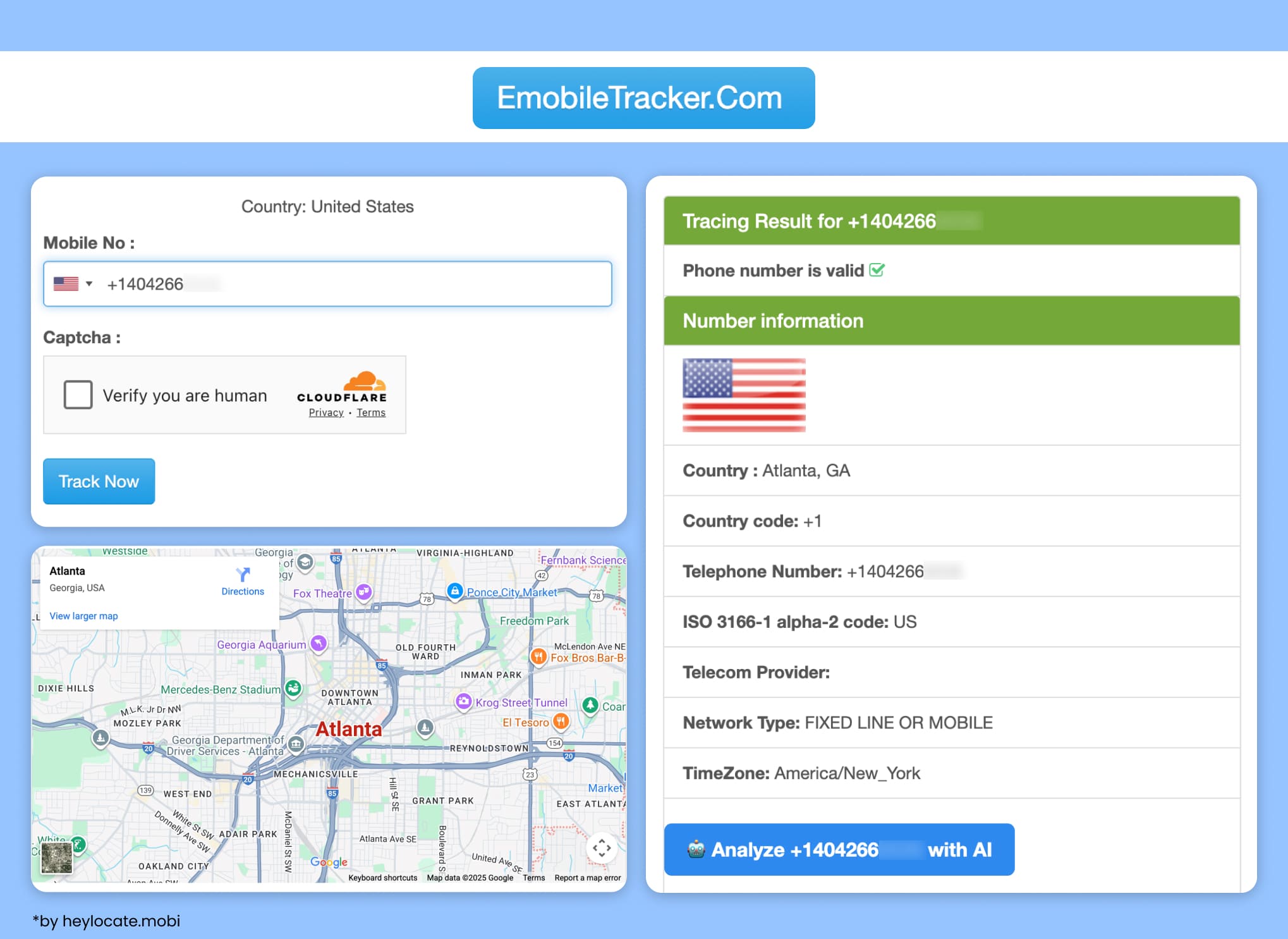This screenshot has width=1288, height=939.
Task: Open Cloudflare Terms
Action: pyautogui.click(x=371, y=412)
